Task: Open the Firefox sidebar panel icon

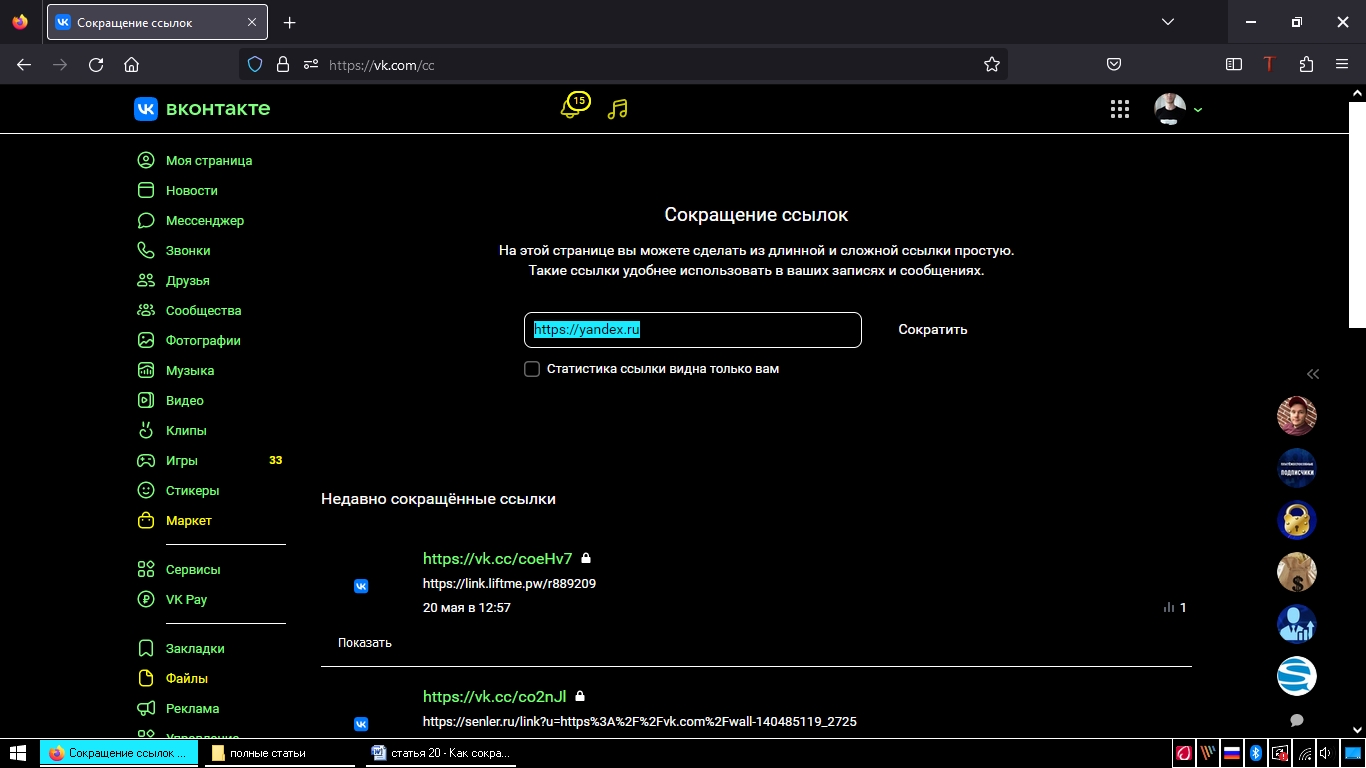Action: pos(1234,64)
